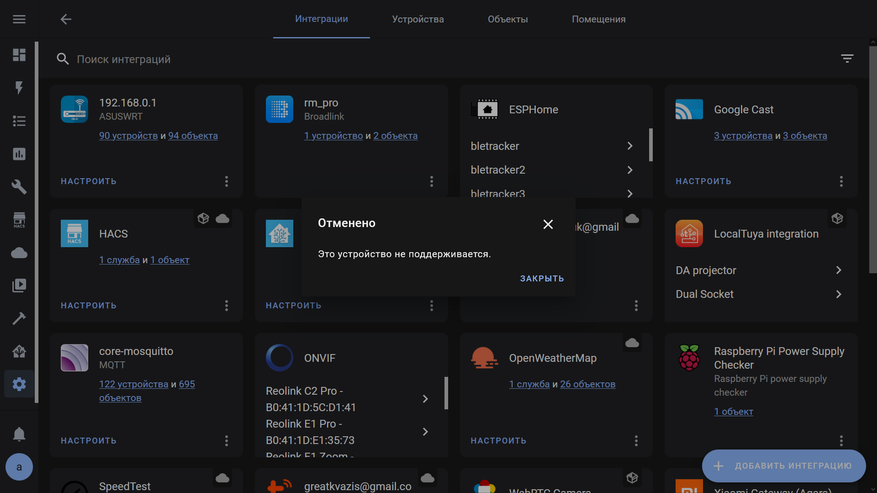Image resolution: width=877 pixels, height=493 pixels.
Task: Open ASUSWRT card three-dot menu
Action: pyautogui.click(x=227, y=181)
